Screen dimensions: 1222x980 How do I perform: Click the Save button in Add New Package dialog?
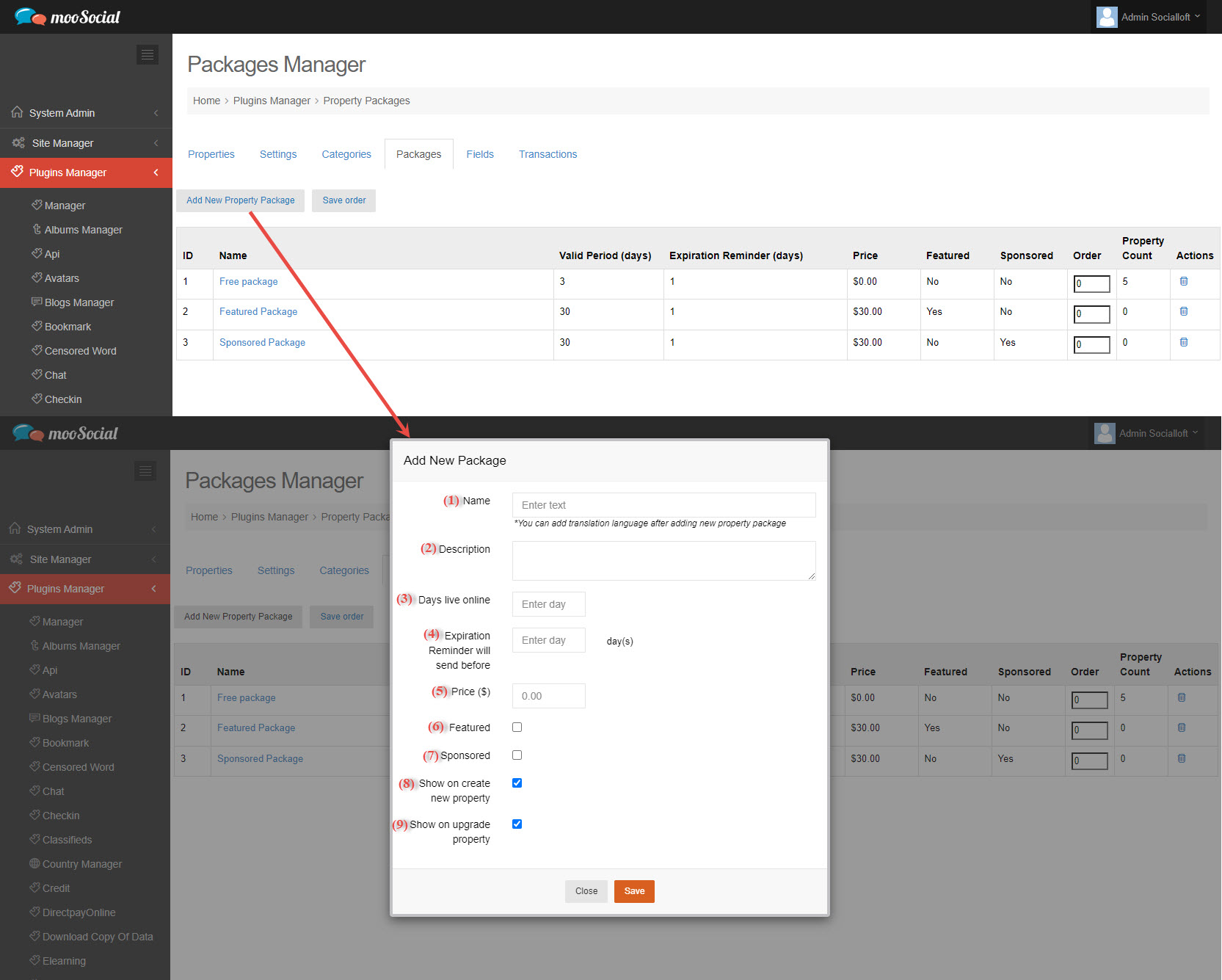coord(634,891)
